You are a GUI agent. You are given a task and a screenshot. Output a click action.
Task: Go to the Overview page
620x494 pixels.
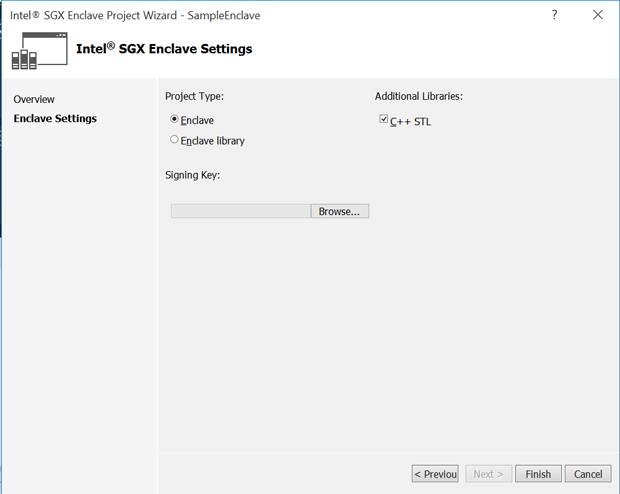coord(34,99)
